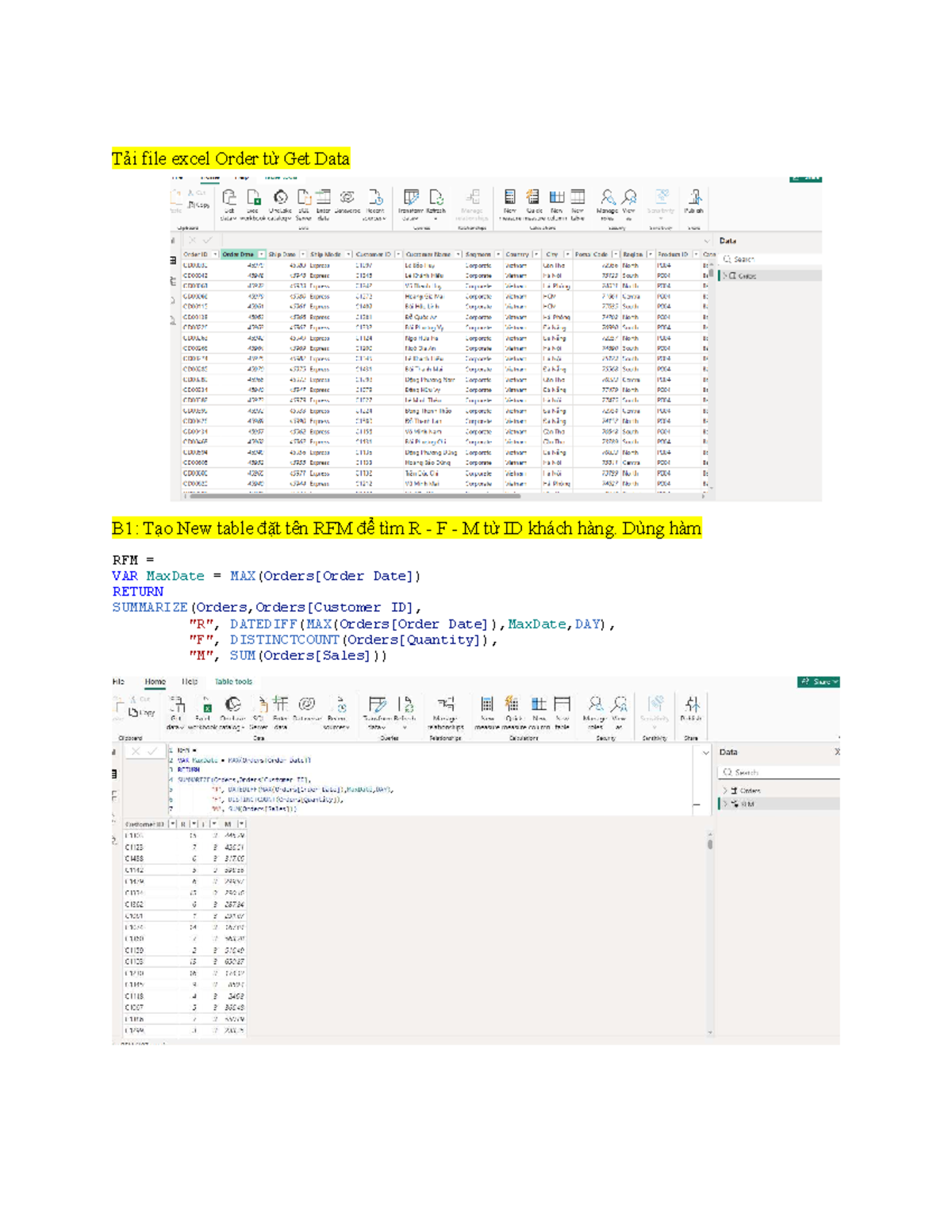
Task: Open Customer Name column filter dropdown
Action: pos(459,255)
